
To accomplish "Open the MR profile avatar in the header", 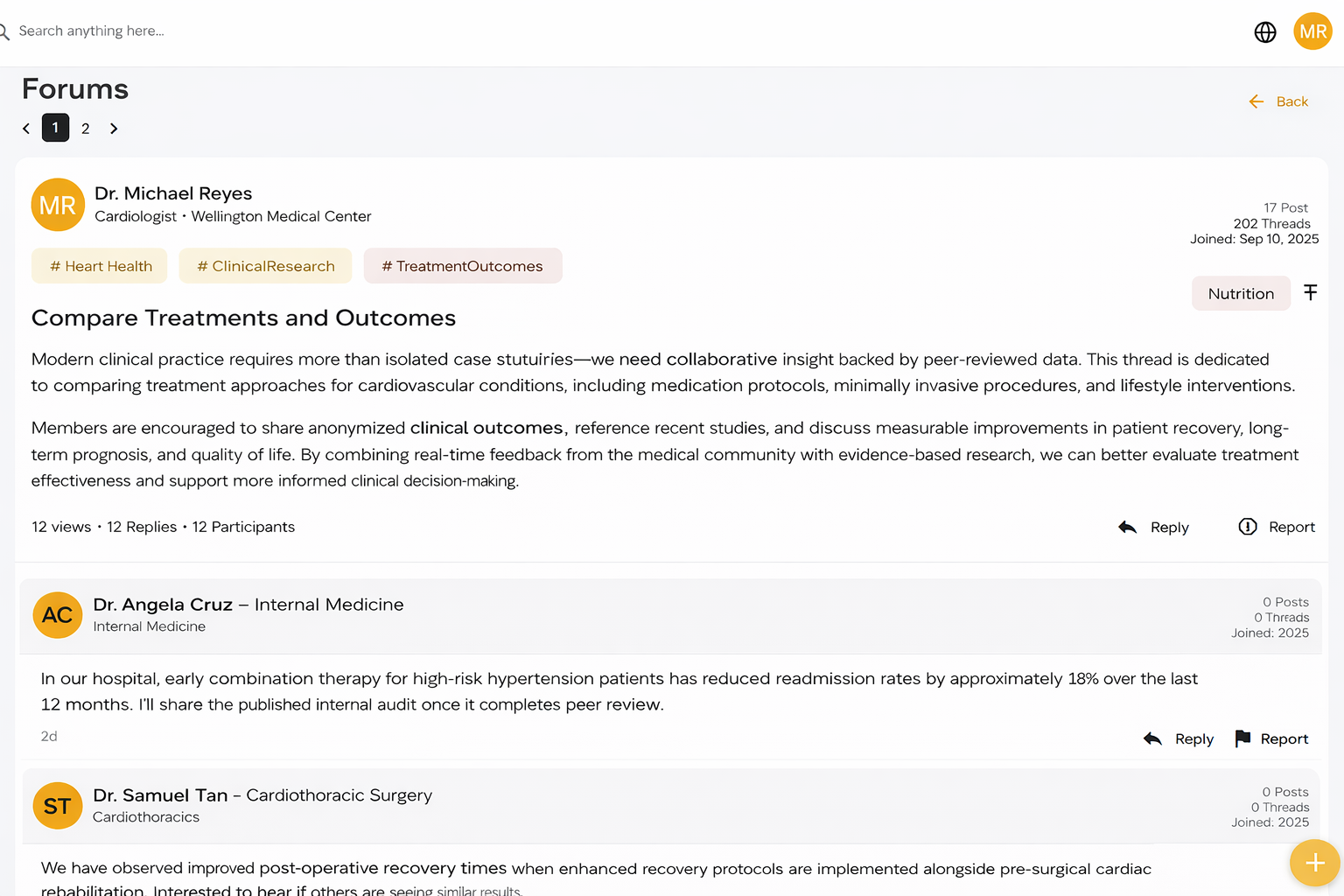I will [1312, 31].
